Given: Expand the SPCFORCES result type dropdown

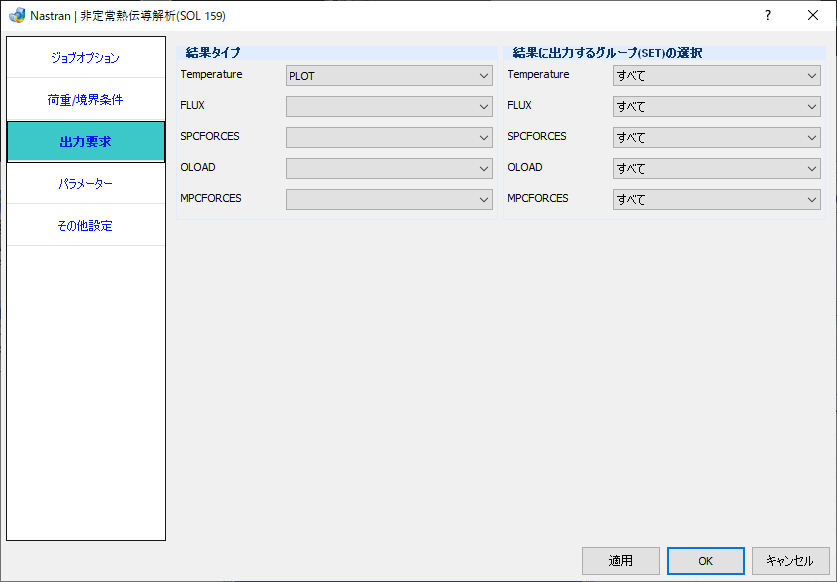Looking at the screenshot, I should (389, 138).
